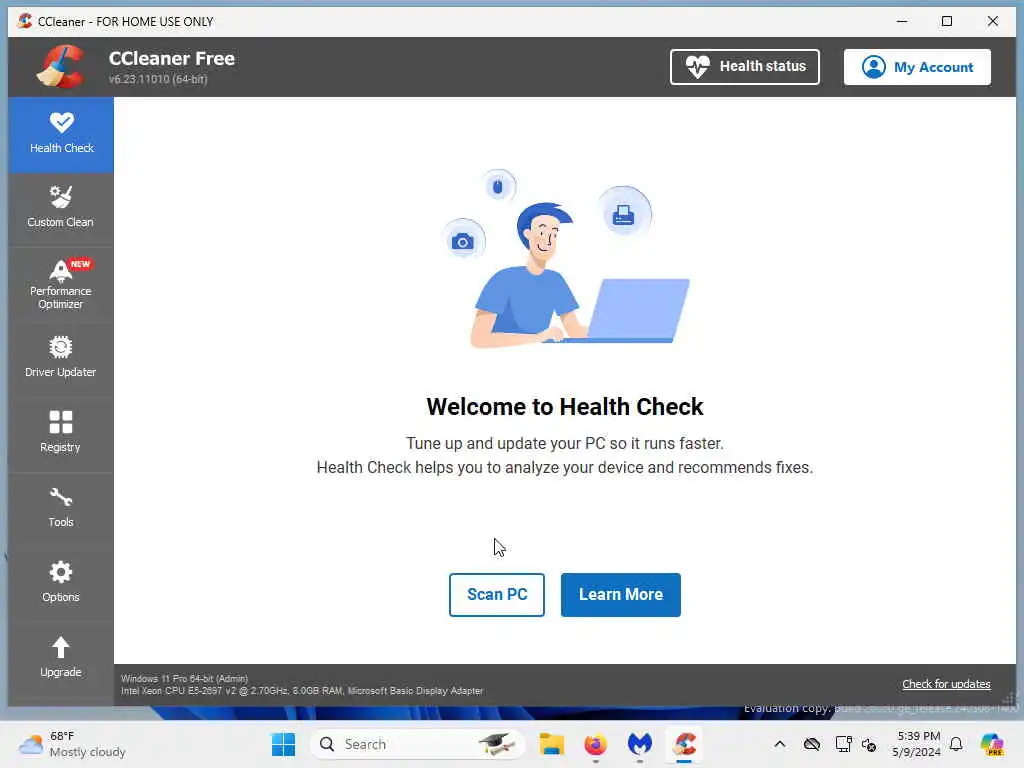Click the Welcome to Health Check heading
1024x768 pixels.
pos(565,407)
